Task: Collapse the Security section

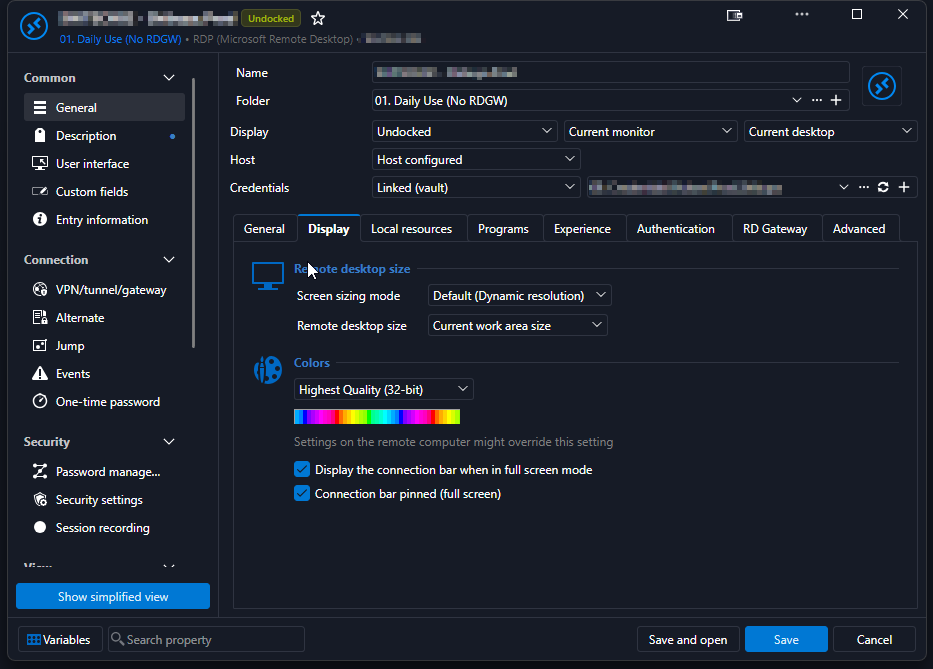Action: (x=169, y=442)
